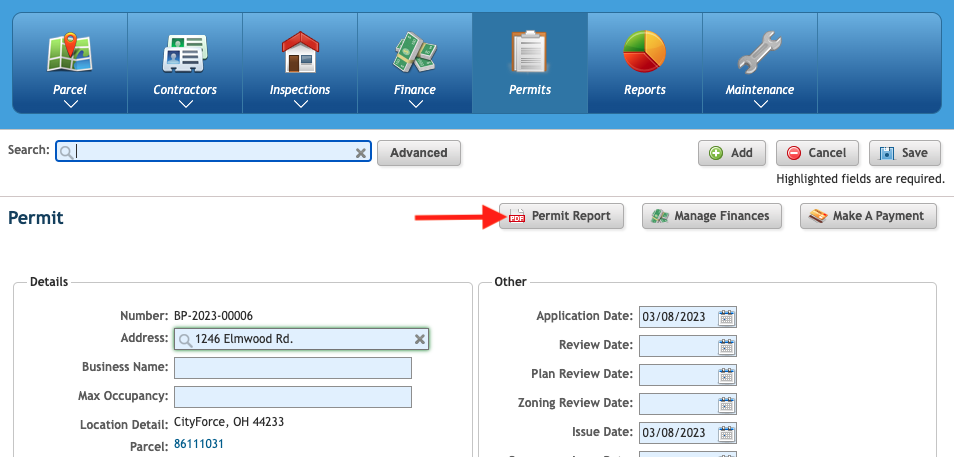Click the Advanced search button
The image size is (954, 457).
(x=419, y=153)
